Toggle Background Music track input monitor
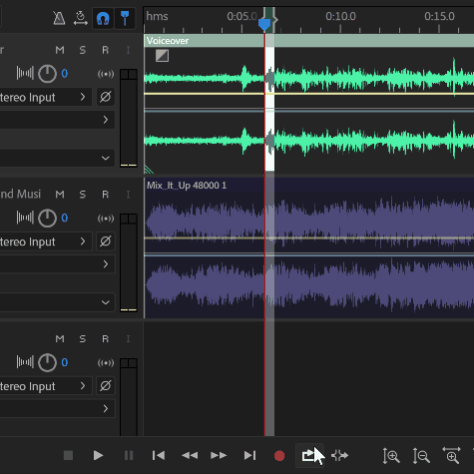Screen dimensions: 474x474 tap(128, 194)
